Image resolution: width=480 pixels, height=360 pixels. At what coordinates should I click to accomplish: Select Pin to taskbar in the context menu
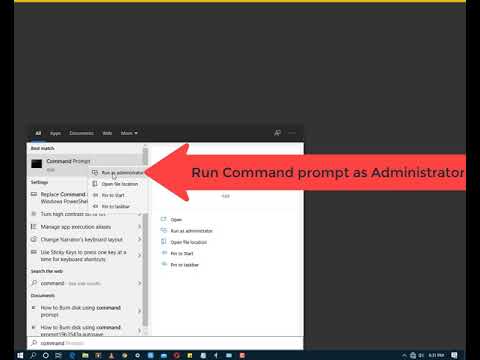coord(118,207)
